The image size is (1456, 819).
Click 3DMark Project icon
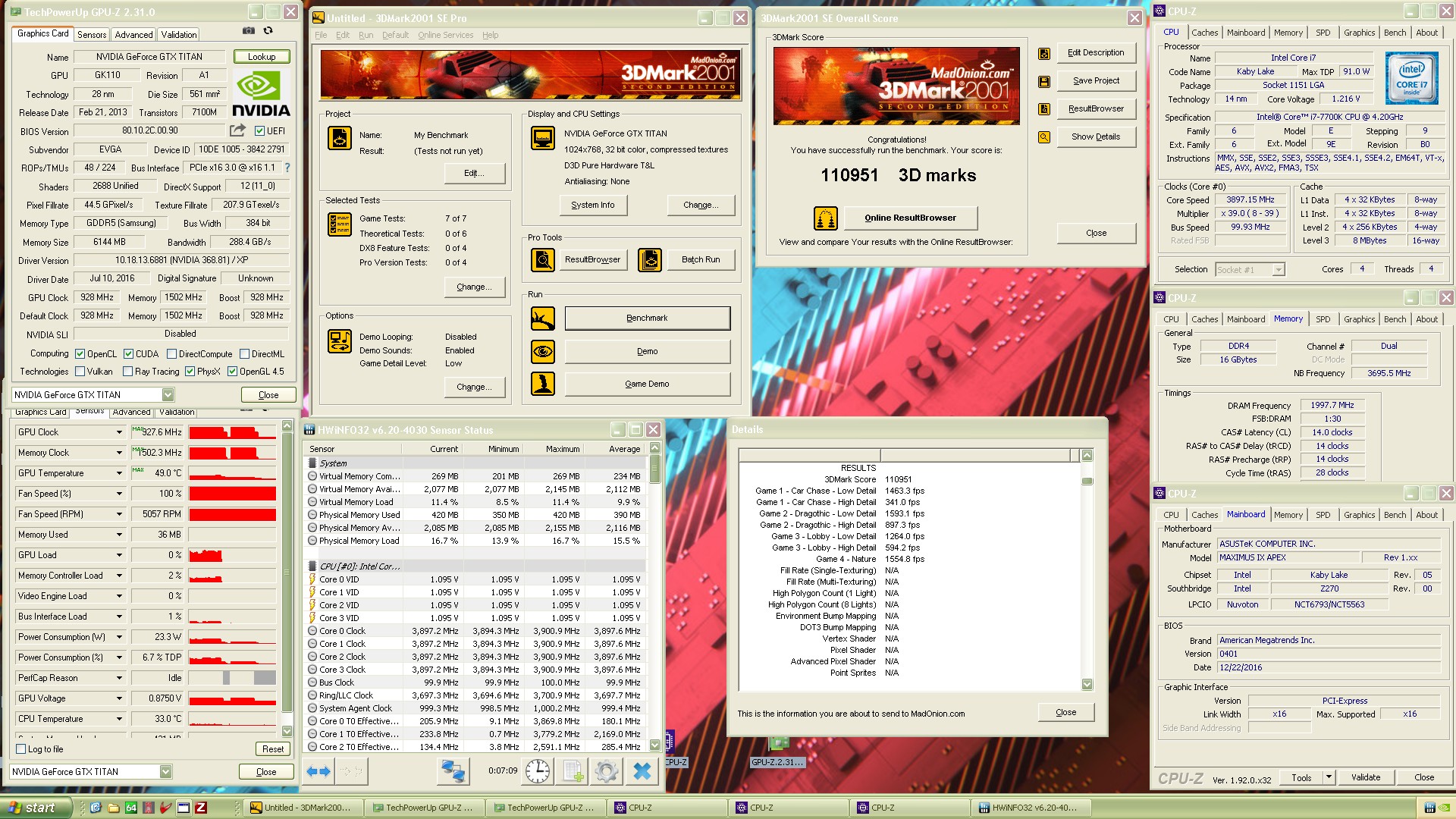coord(339,138)
